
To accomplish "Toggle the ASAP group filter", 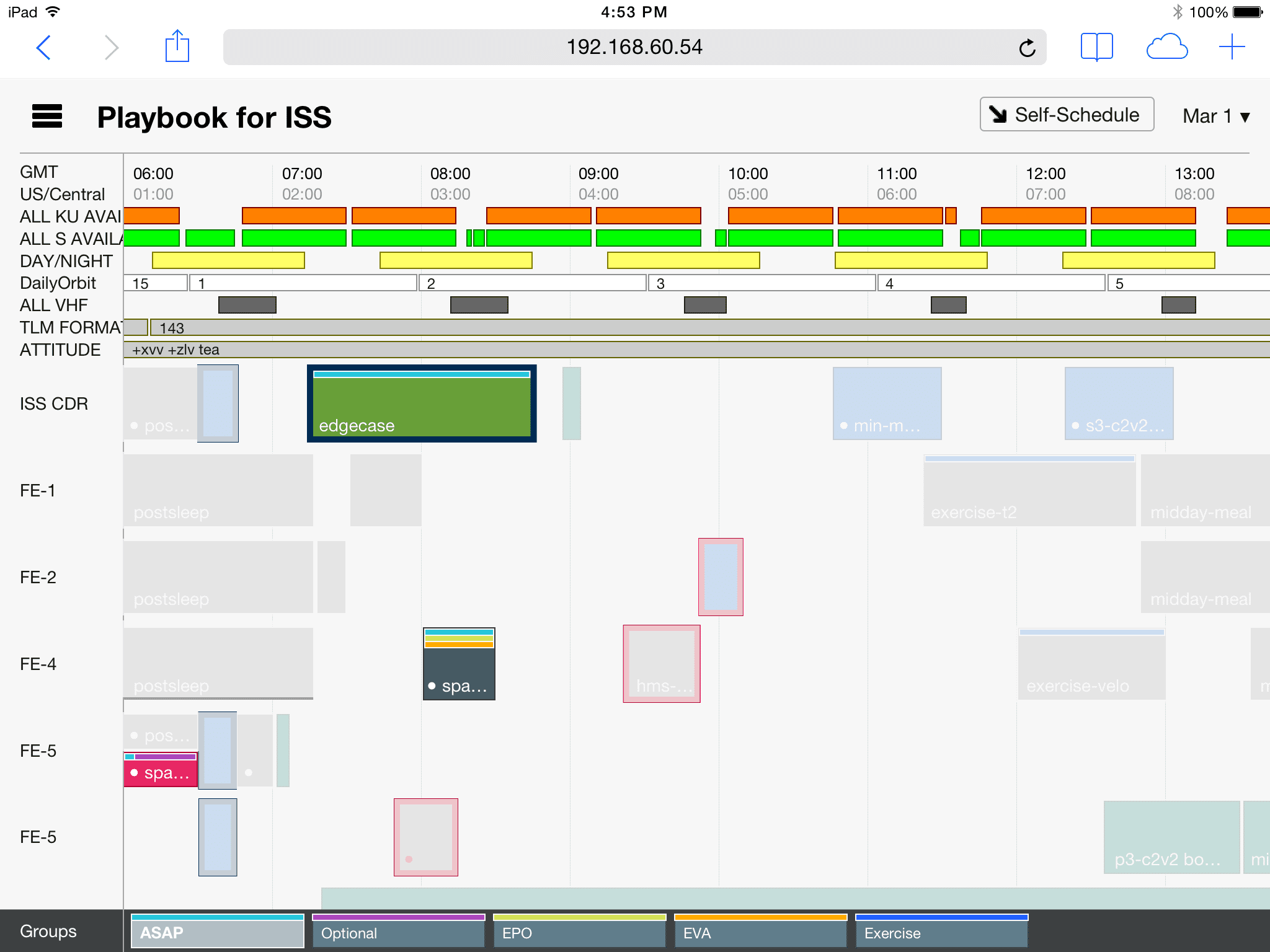I will [217, 932].
